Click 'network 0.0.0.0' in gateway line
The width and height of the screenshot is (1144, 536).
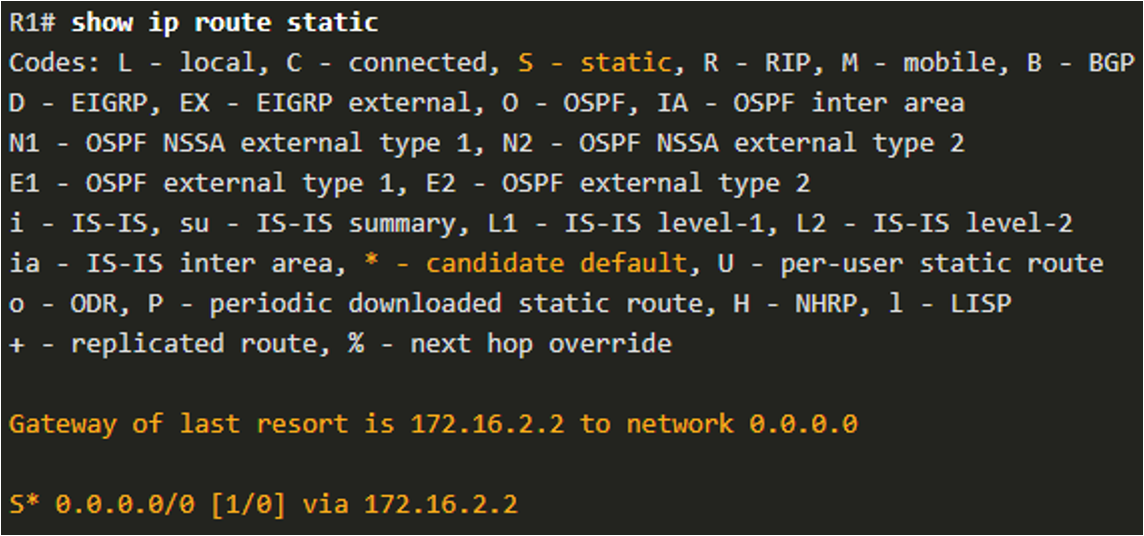tap(741, 424)
